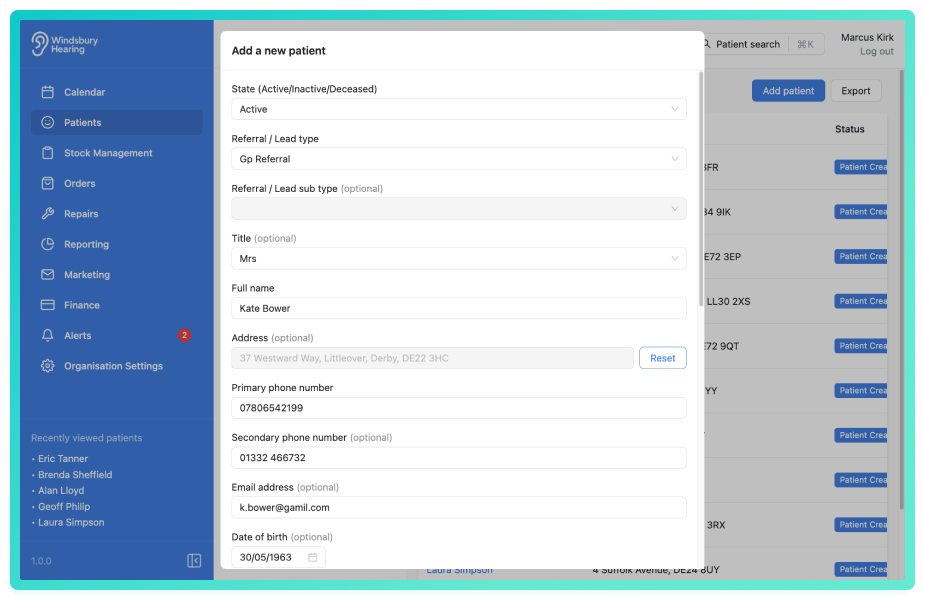This screenshot has height=600, width=925.
Task: Open recently viewed patient Geoff Philip
Action: coord(64,506)
